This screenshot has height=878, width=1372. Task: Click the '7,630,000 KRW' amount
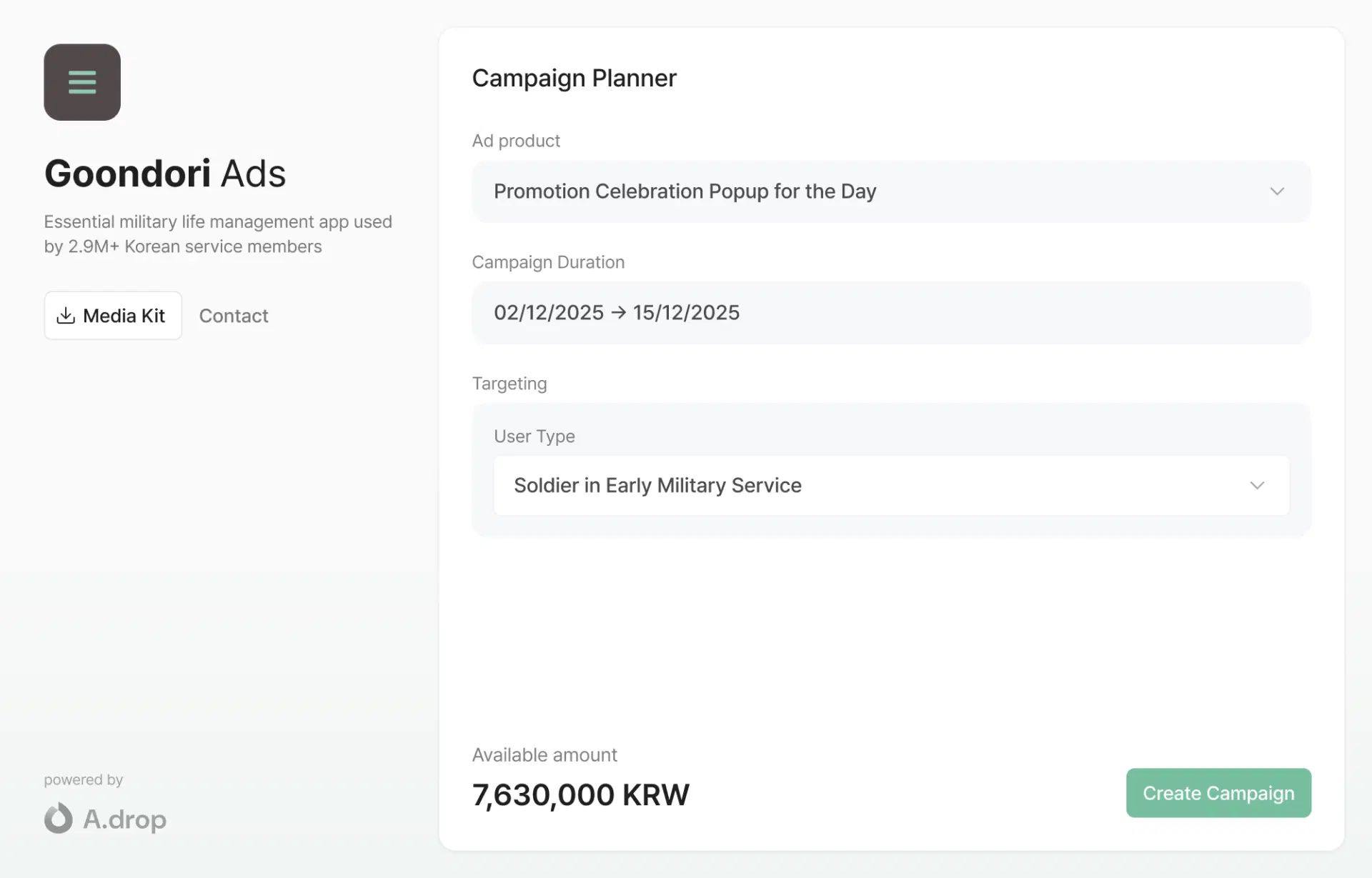(x=580, y=795)
